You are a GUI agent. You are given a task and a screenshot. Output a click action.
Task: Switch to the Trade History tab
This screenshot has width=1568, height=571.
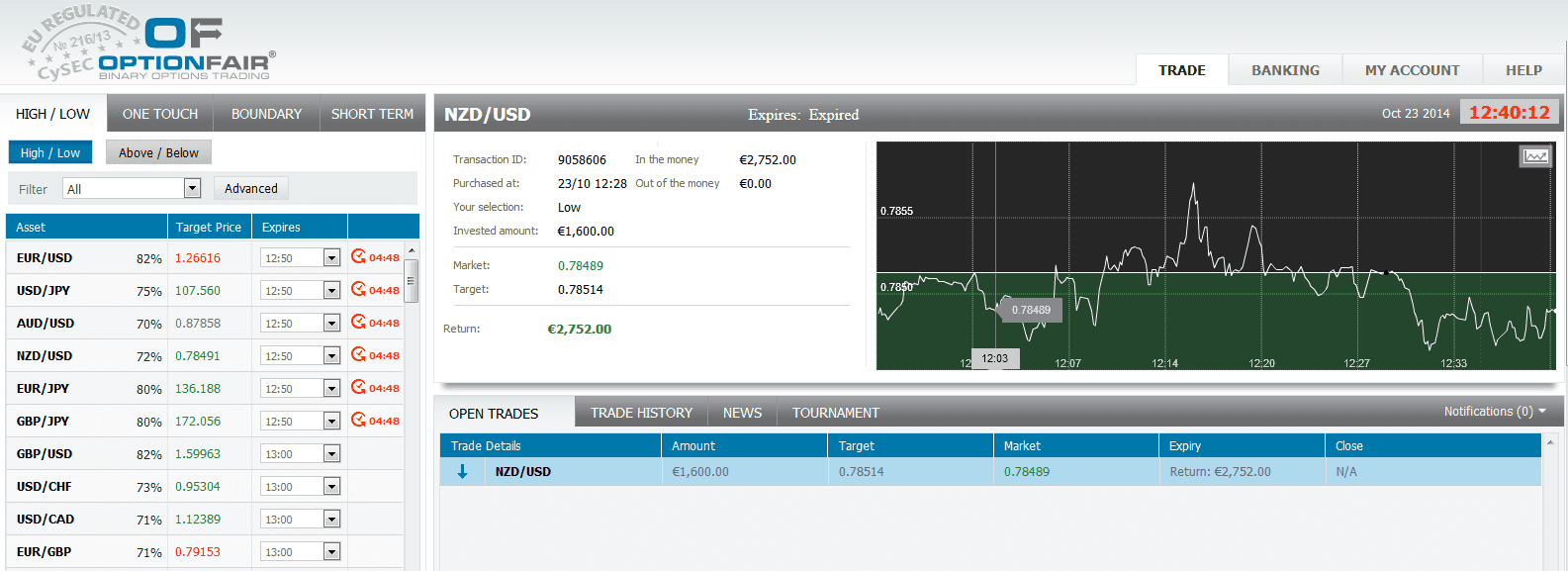click(x=641, y=413)
